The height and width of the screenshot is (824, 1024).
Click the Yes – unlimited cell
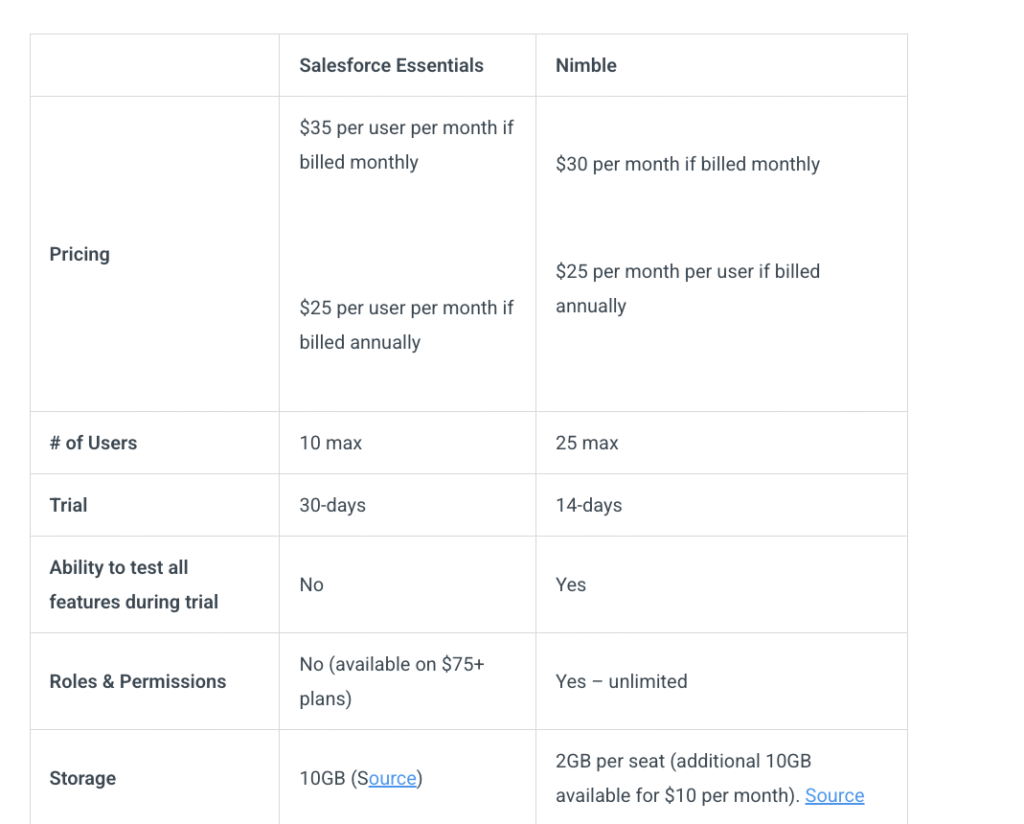pyautogui.click(x=621, y=681)
